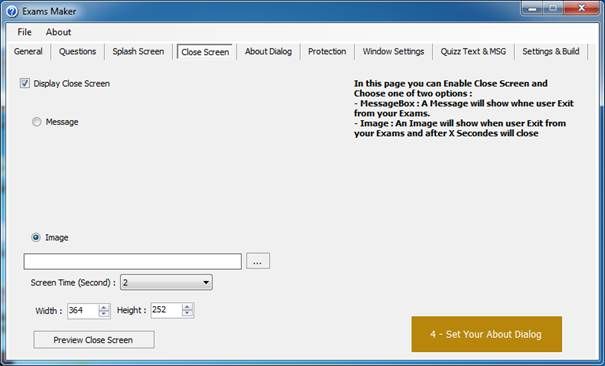Click the Height value field
The image size is (605, 366).
click(166, 310)
